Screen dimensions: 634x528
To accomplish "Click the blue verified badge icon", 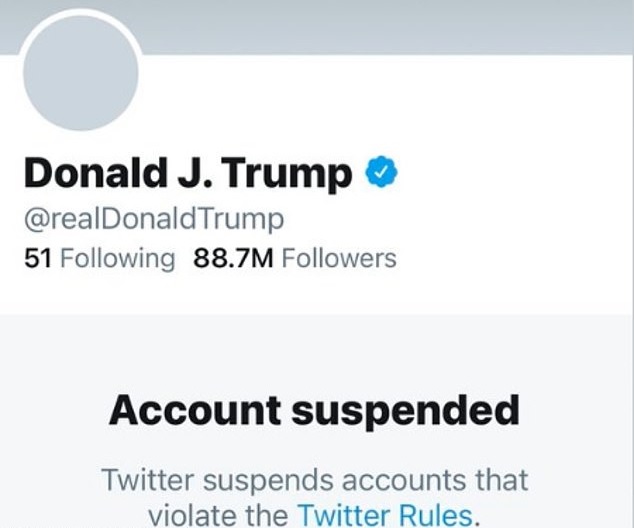I will tap(380, 173).
